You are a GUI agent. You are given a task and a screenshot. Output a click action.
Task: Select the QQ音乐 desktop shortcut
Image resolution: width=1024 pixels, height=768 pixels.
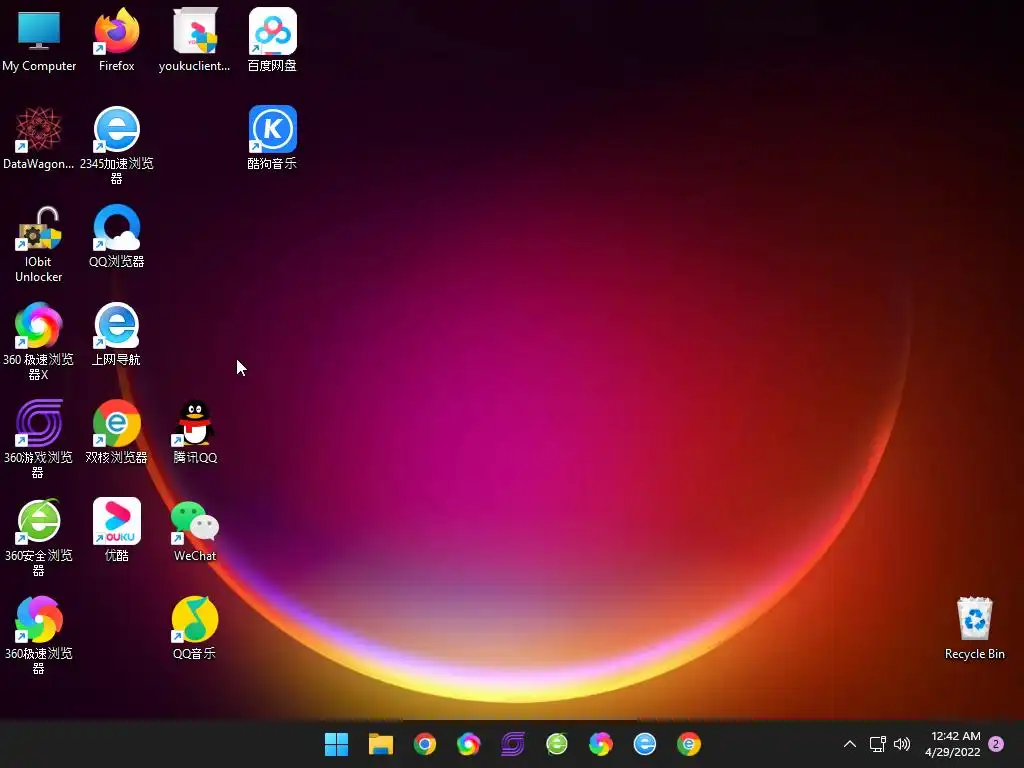point(195,628)
